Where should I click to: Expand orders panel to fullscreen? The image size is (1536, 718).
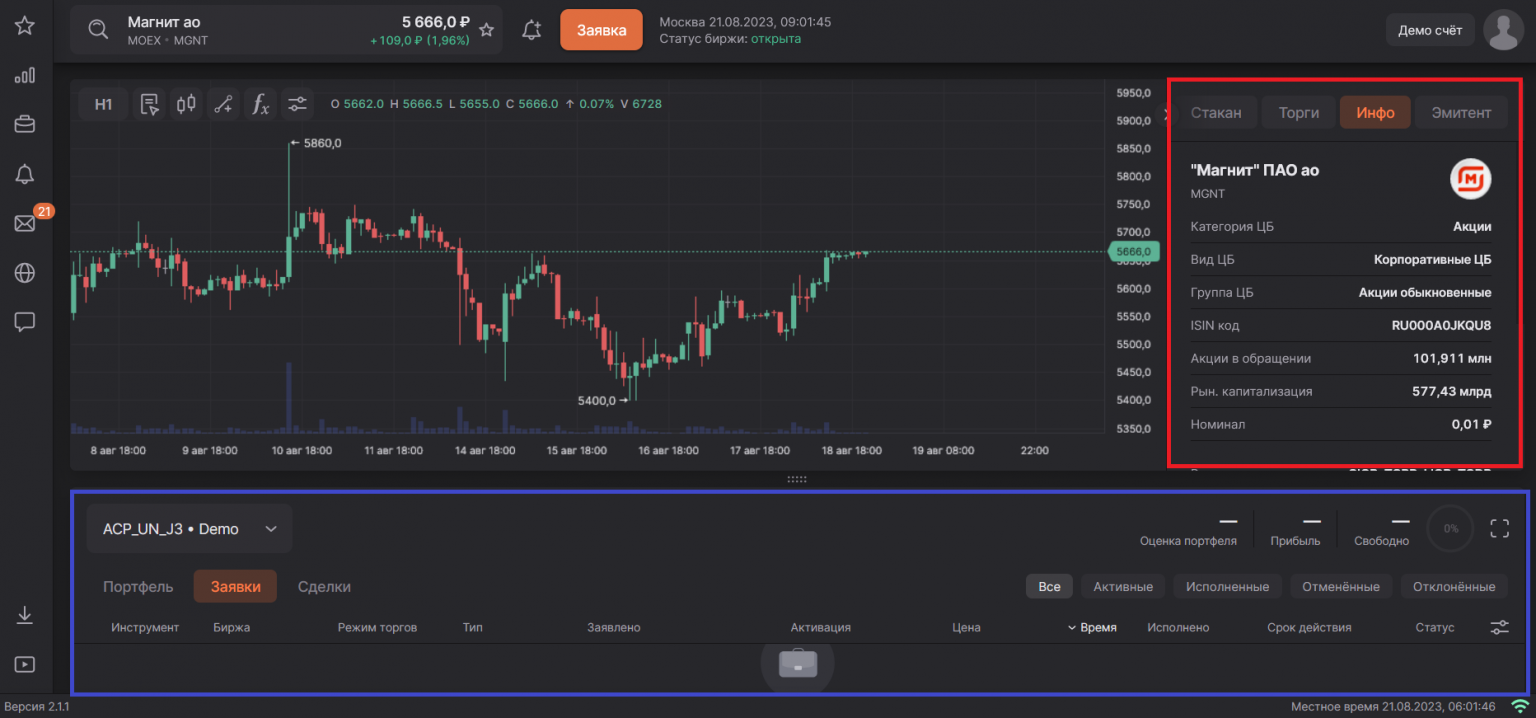(x=1499, y=529)
